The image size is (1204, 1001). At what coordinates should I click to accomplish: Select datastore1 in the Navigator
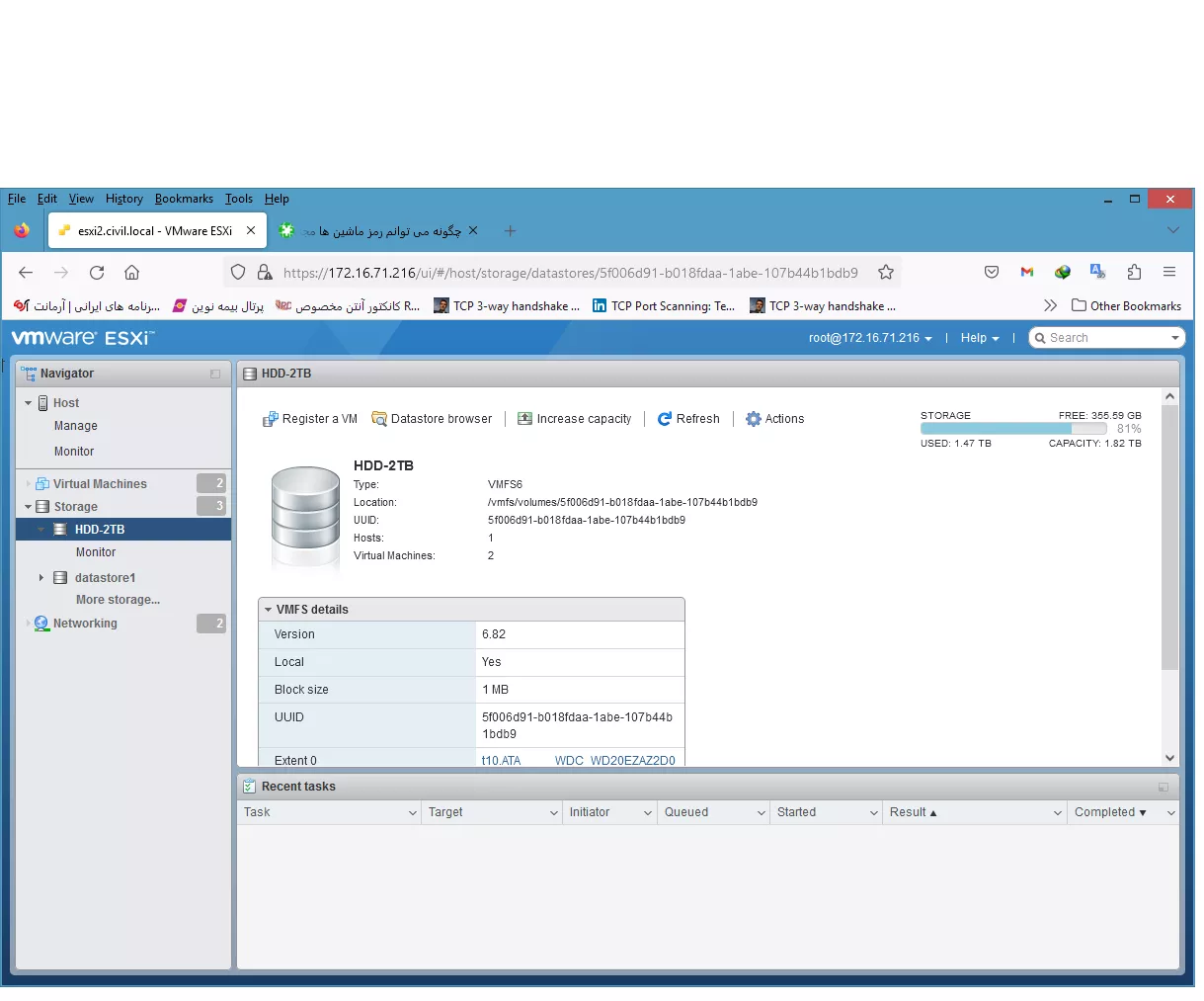(105, 578)
